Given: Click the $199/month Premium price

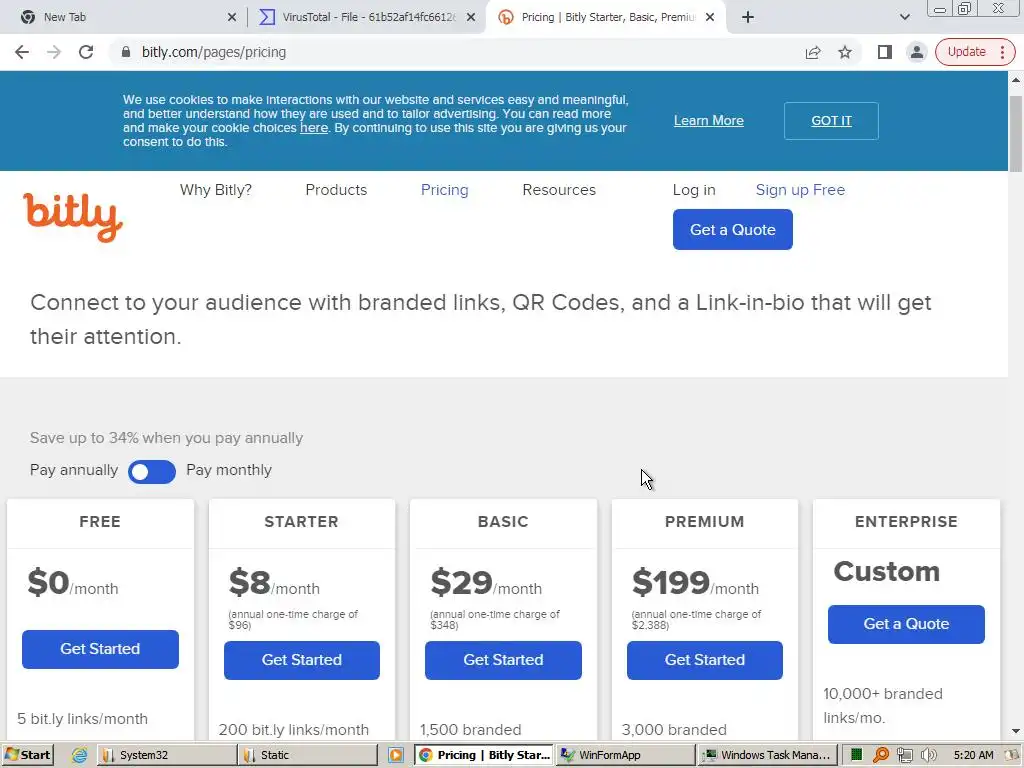Looking at the screenshot, I should (695, 583).
